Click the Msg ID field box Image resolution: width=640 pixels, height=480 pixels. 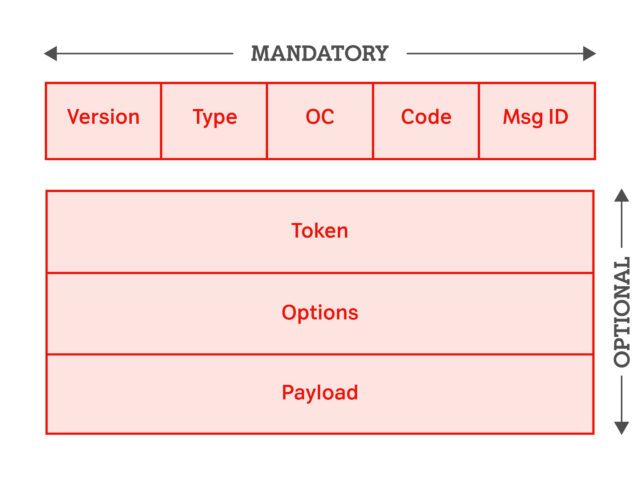coord(537,121)
